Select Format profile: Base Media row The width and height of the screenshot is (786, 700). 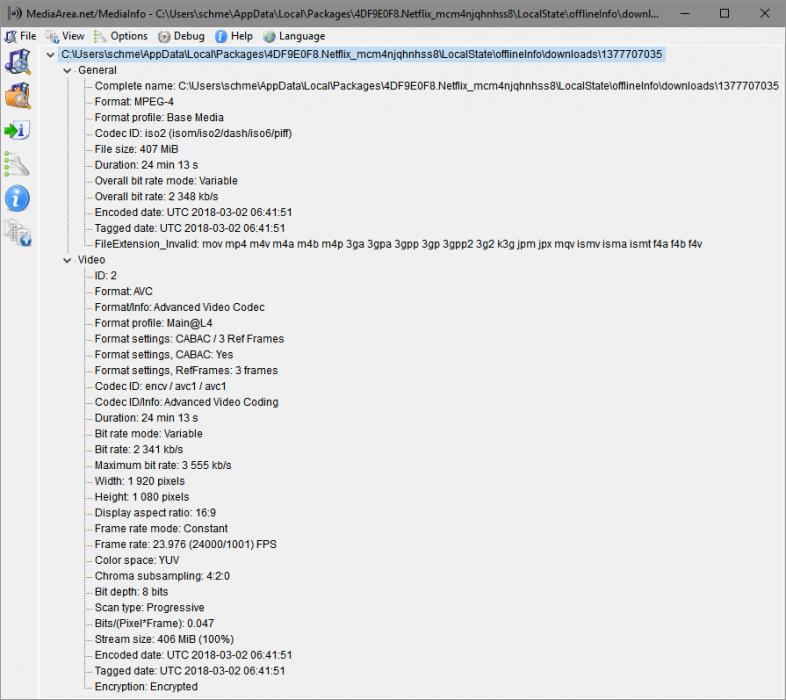point(159,117)
